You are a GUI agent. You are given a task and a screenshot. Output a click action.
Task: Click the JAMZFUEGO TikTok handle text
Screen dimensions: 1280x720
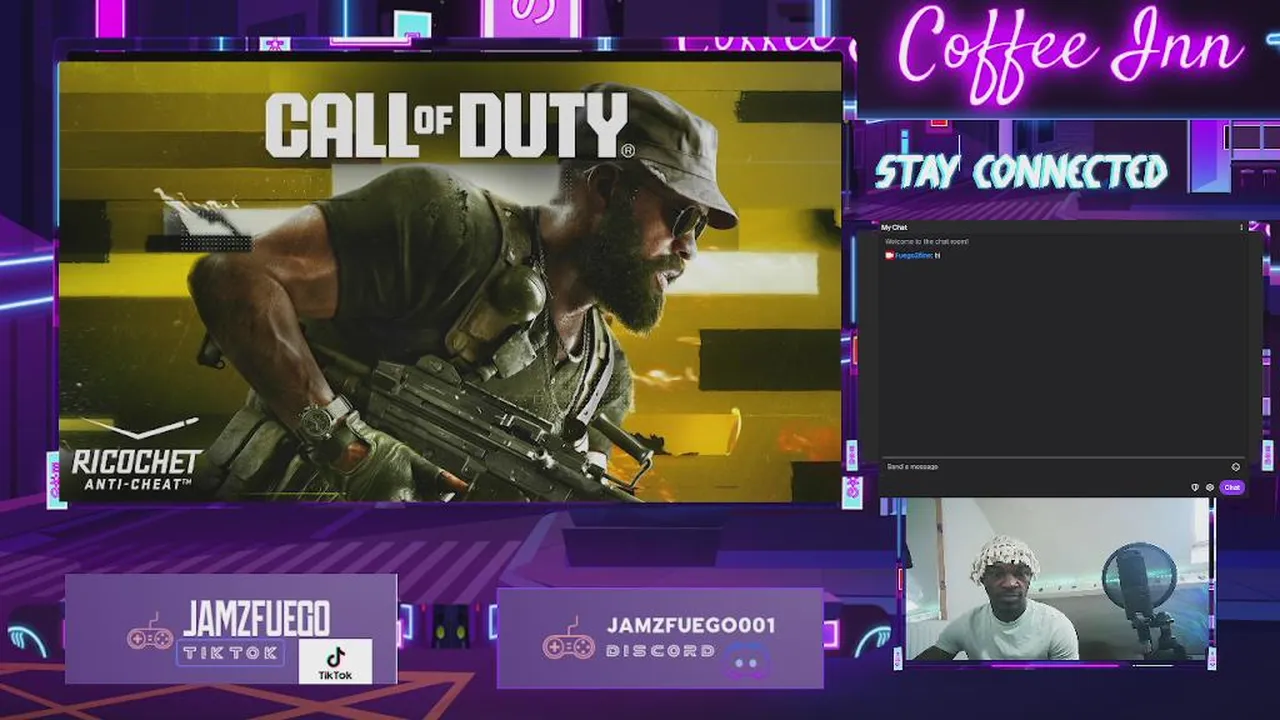click(256, 621)
